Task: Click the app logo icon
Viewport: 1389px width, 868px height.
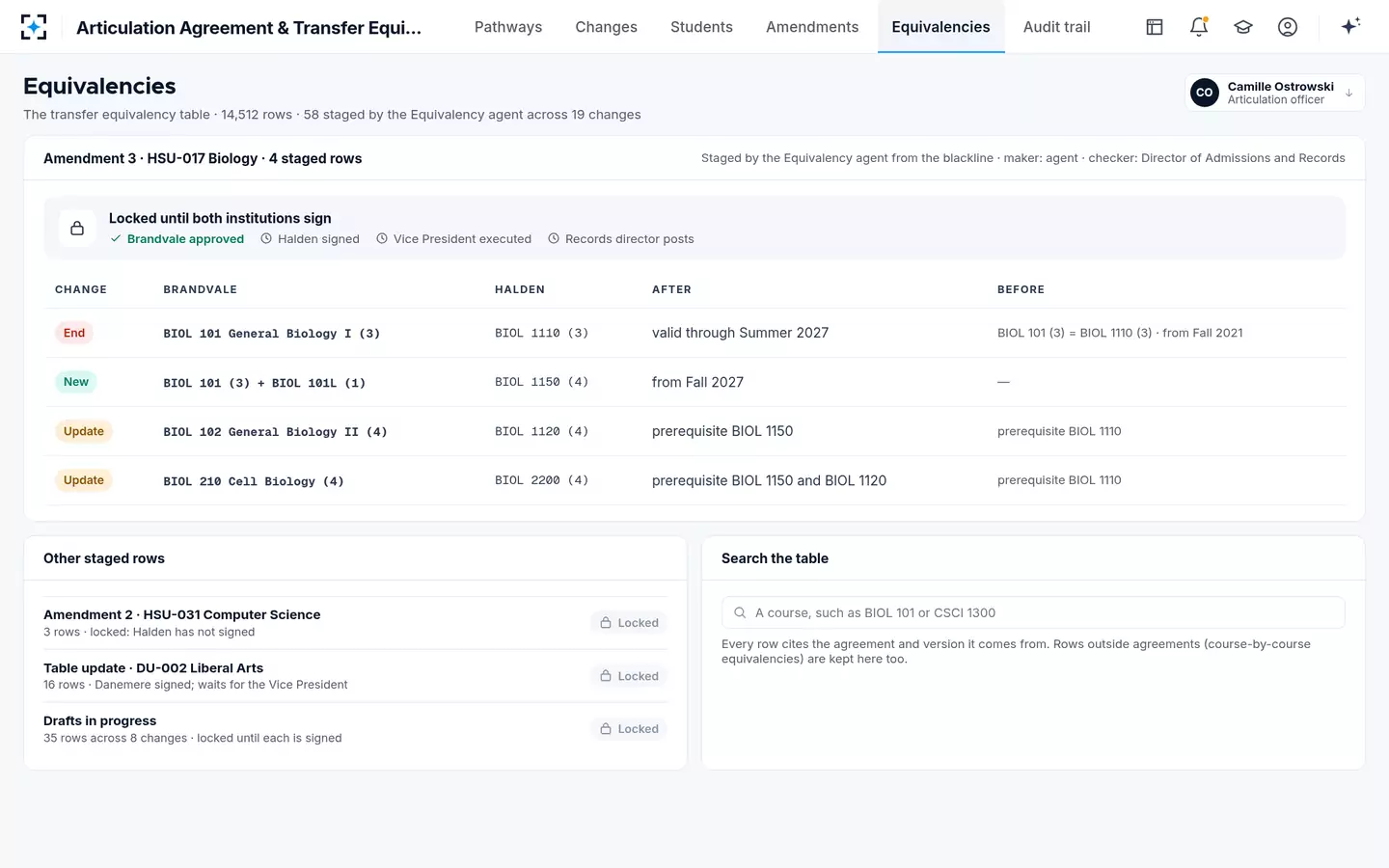Action: (x=34, y=27)
